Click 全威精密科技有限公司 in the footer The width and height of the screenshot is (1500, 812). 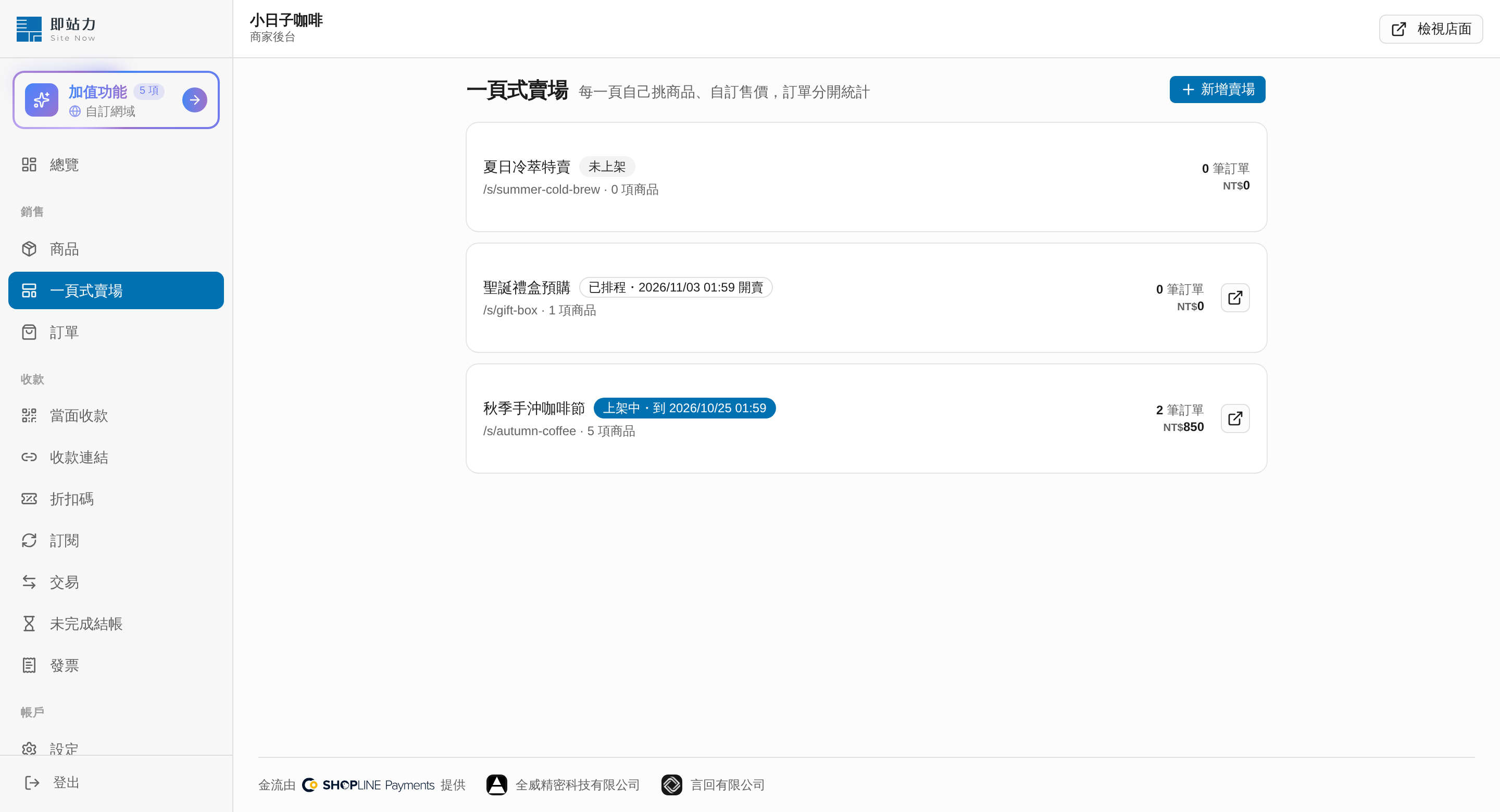pos(577,784)
